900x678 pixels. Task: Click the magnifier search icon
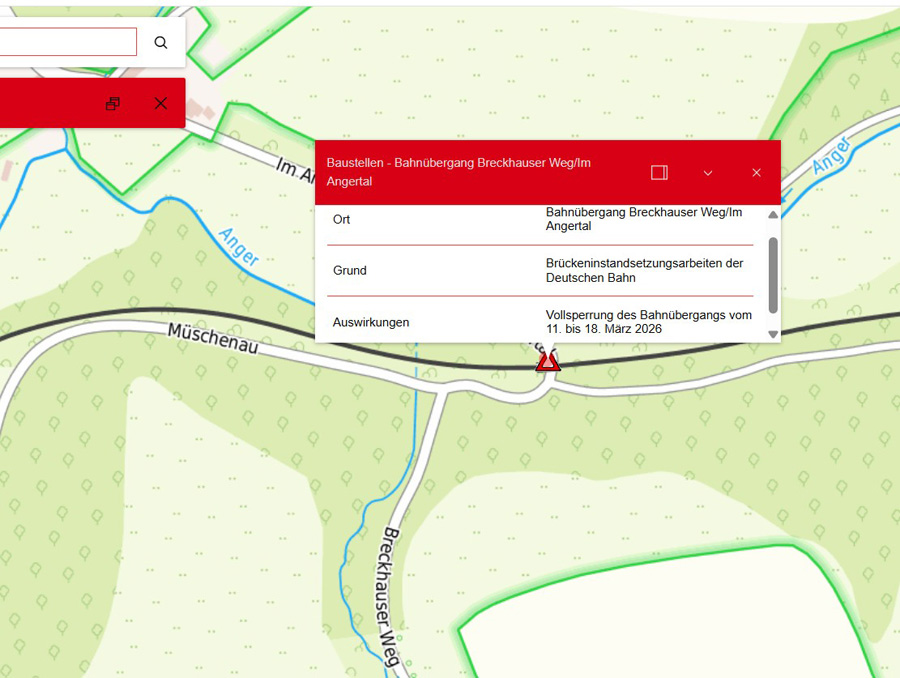coord(161,42)
